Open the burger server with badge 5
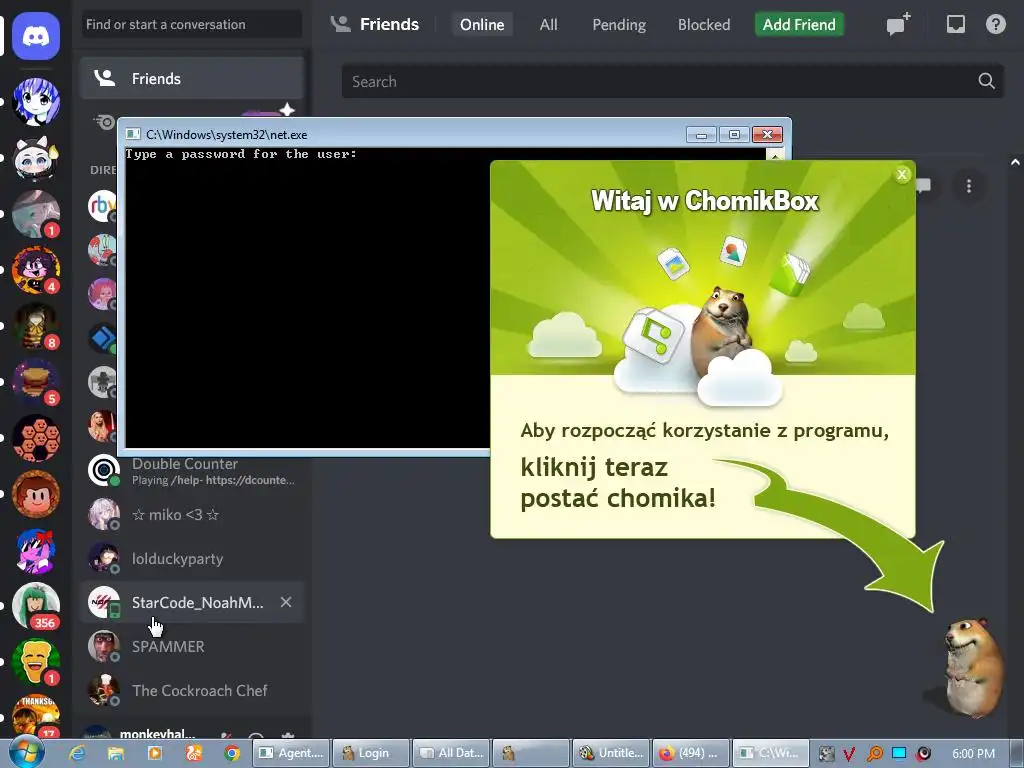The height and width of the screenshot is (768, 1024). (x=36, y=381)
